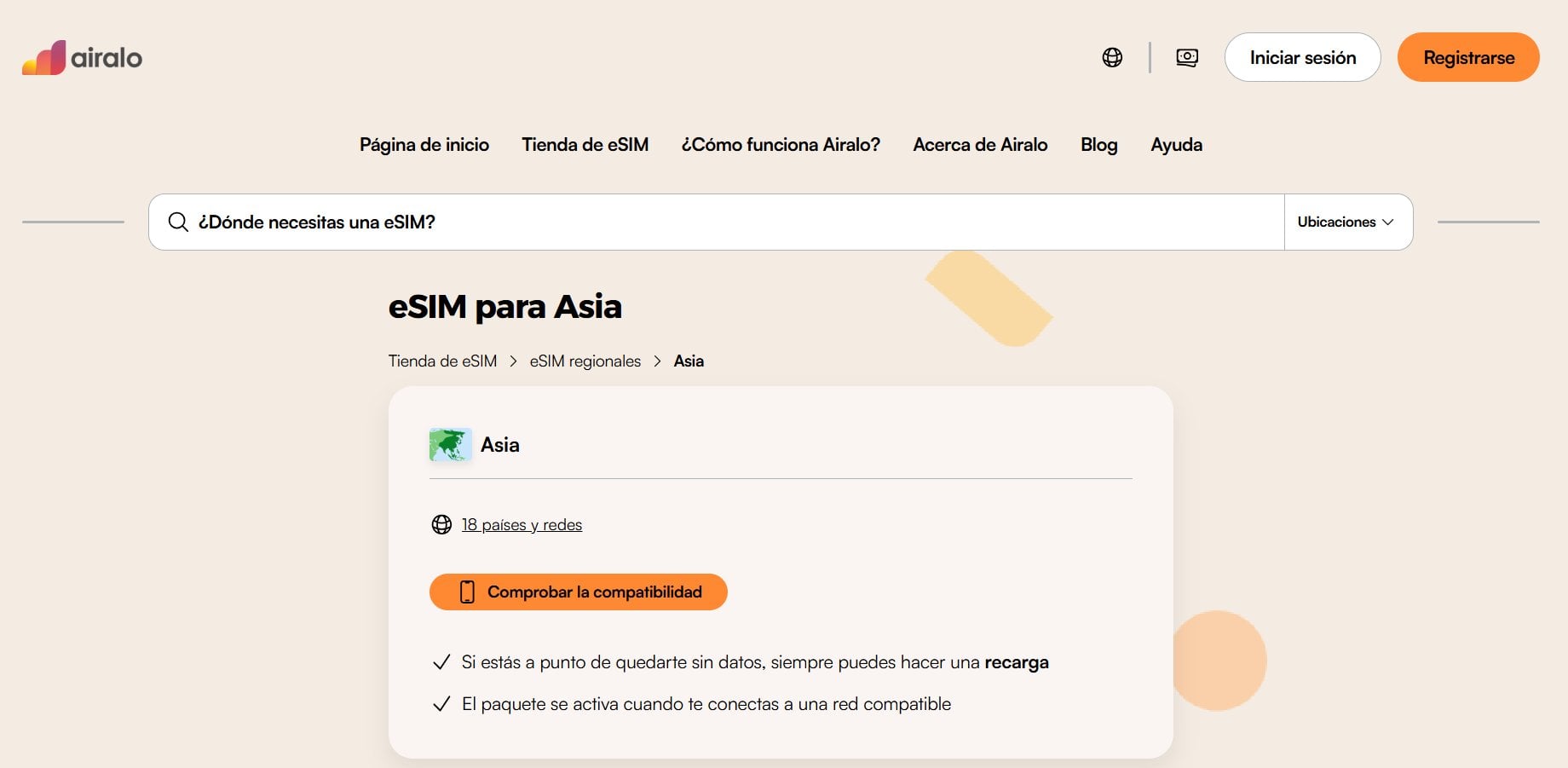Open the language globe selector

(1112, 57)
